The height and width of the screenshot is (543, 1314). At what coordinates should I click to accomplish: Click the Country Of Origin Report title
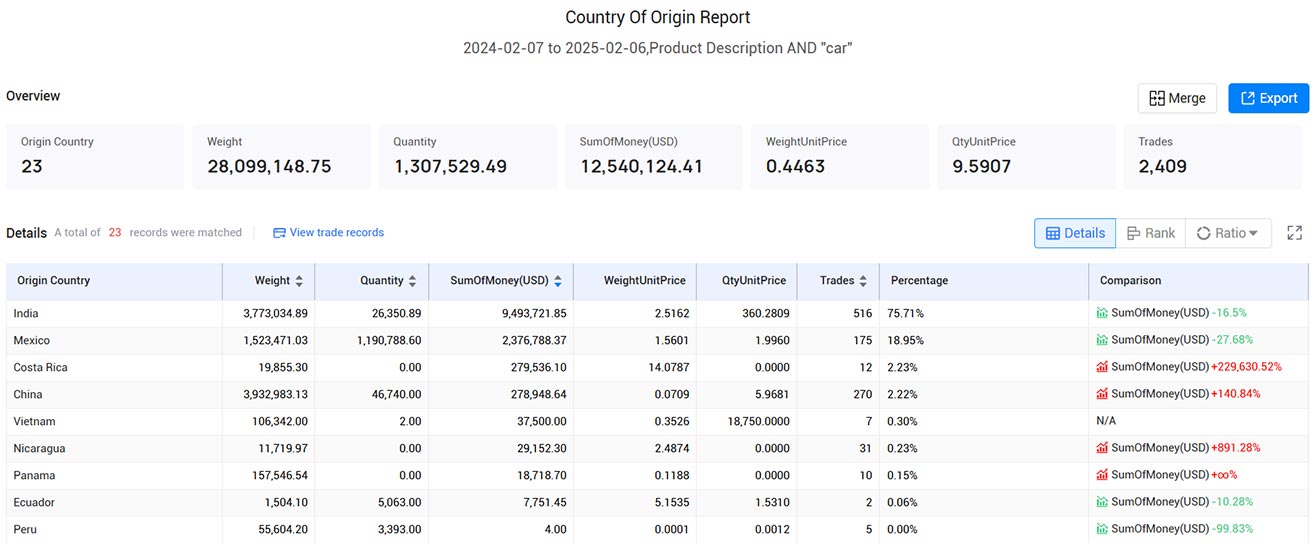click(657, 17)
